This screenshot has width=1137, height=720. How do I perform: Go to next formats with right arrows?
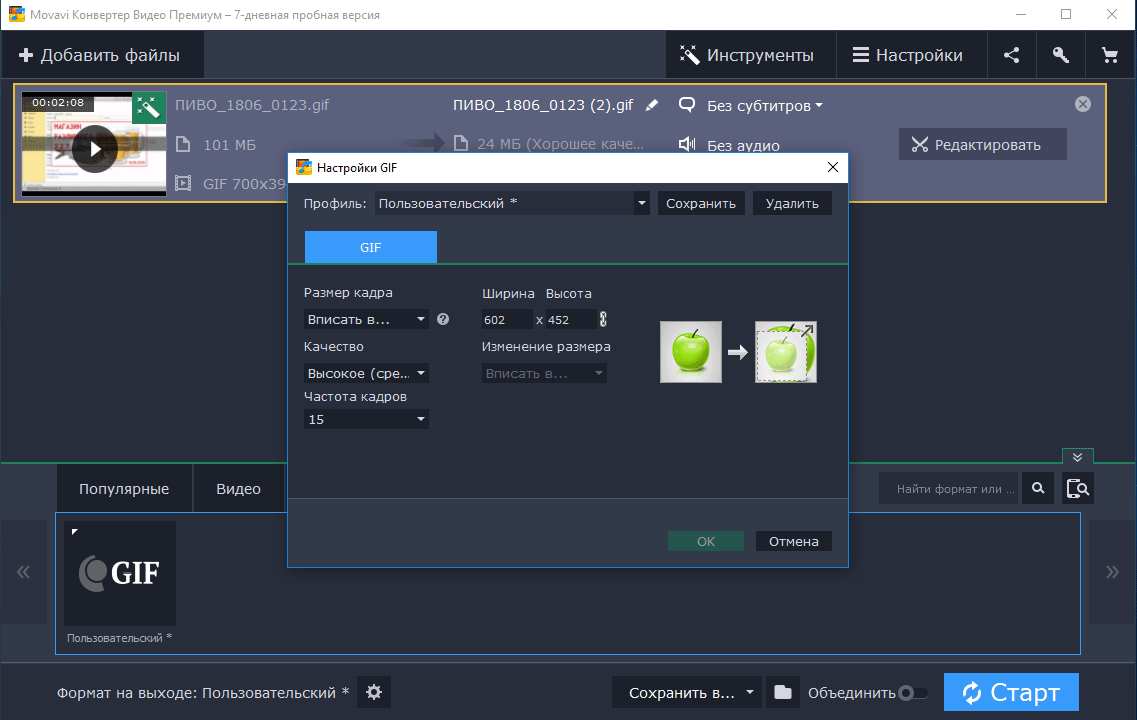pos(1112,572)
